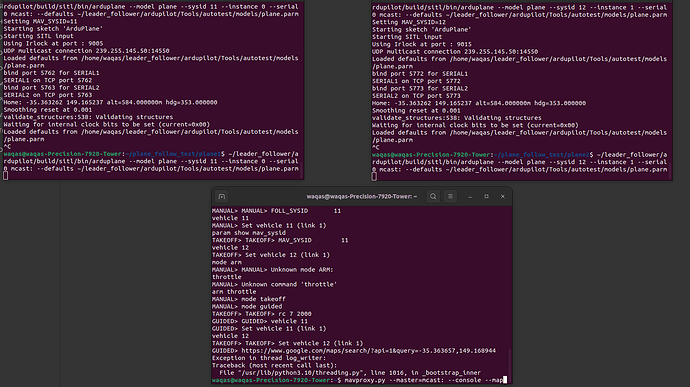Click 'validate_structures:538' line in right terminal
This screenshot has width=690, height=387.
(457, 118)
